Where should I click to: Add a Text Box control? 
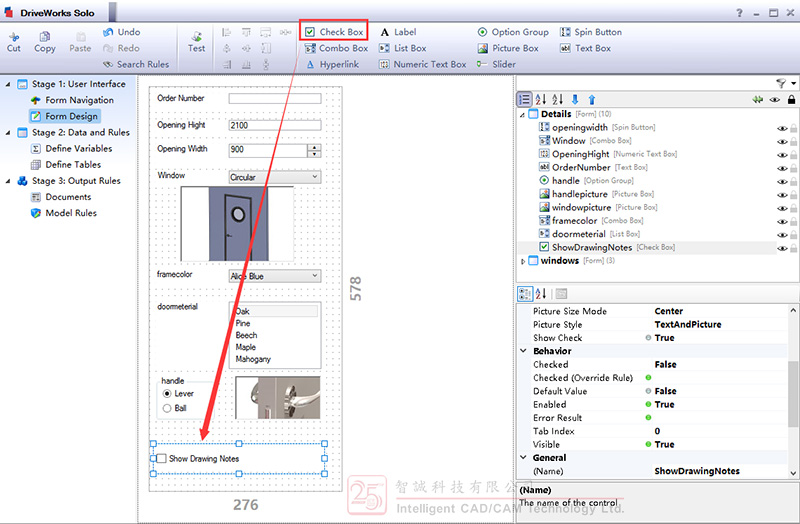pos(585,48)
